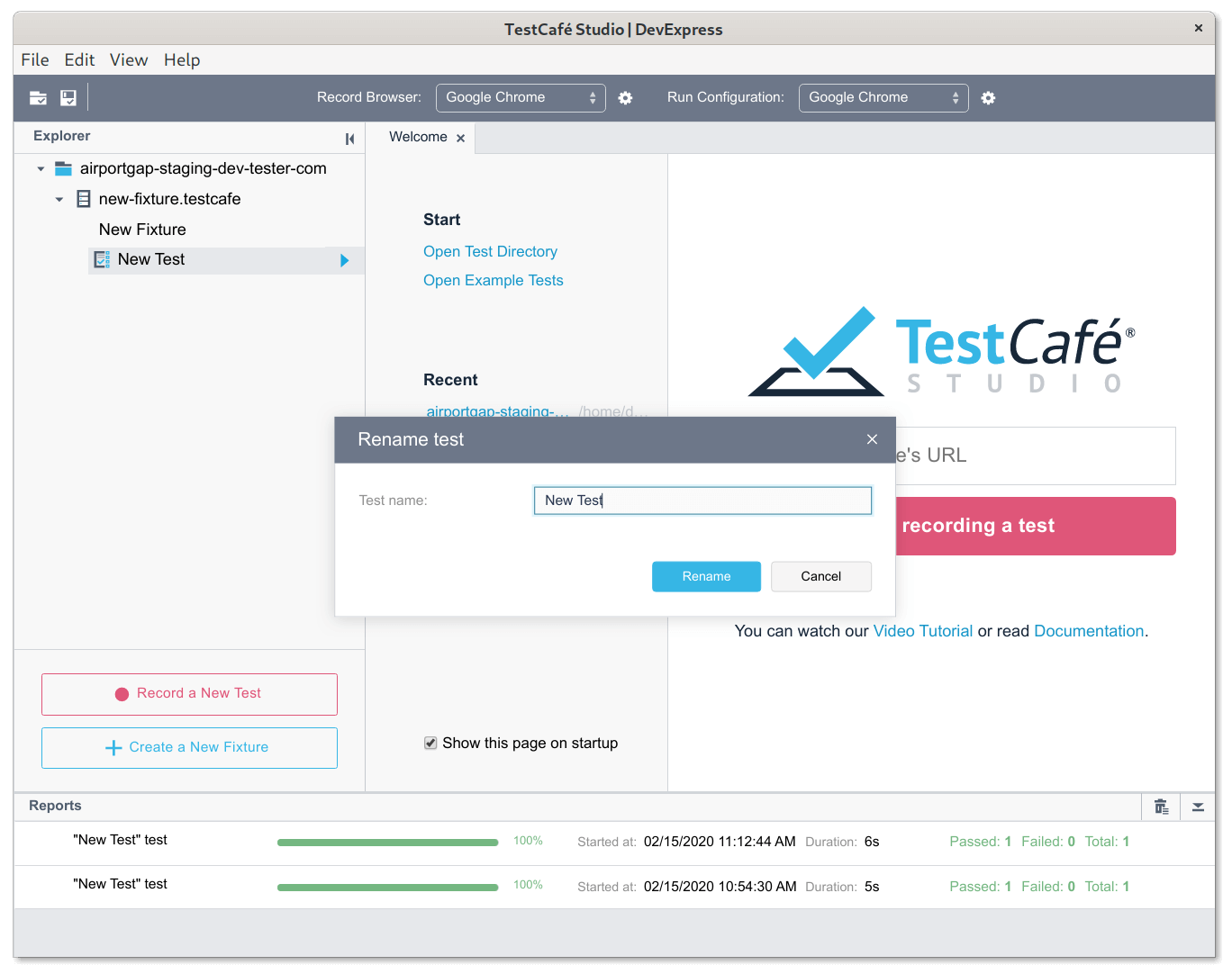Click the new-fixture.testcafe file icon

[x=84, y=199]
